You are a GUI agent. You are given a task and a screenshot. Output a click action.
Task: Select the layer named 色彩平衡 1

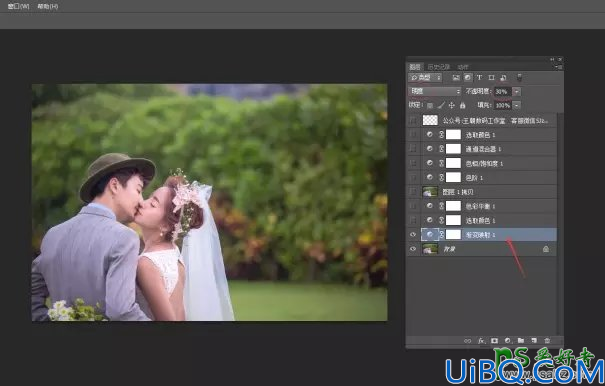click(480, 207)
